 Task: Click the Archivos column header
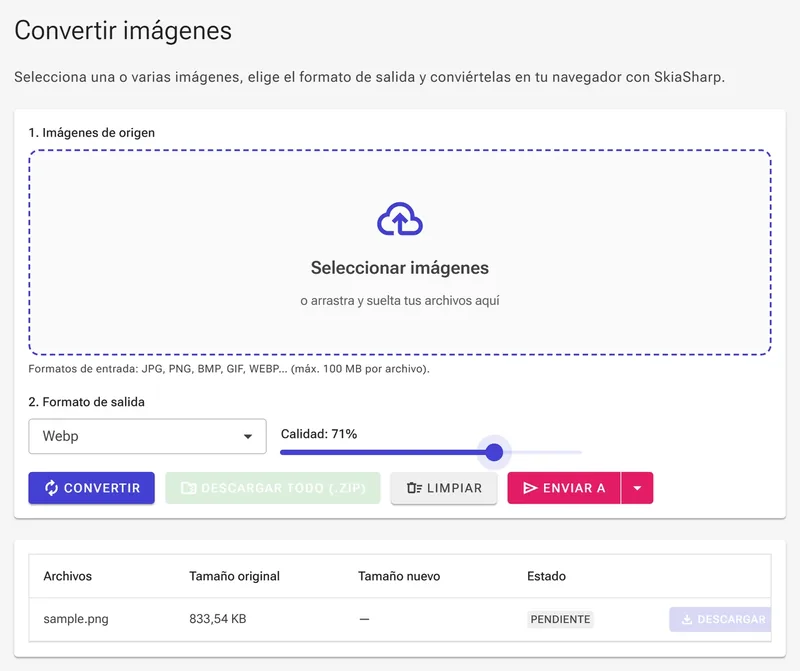click(x=67, y=576)
